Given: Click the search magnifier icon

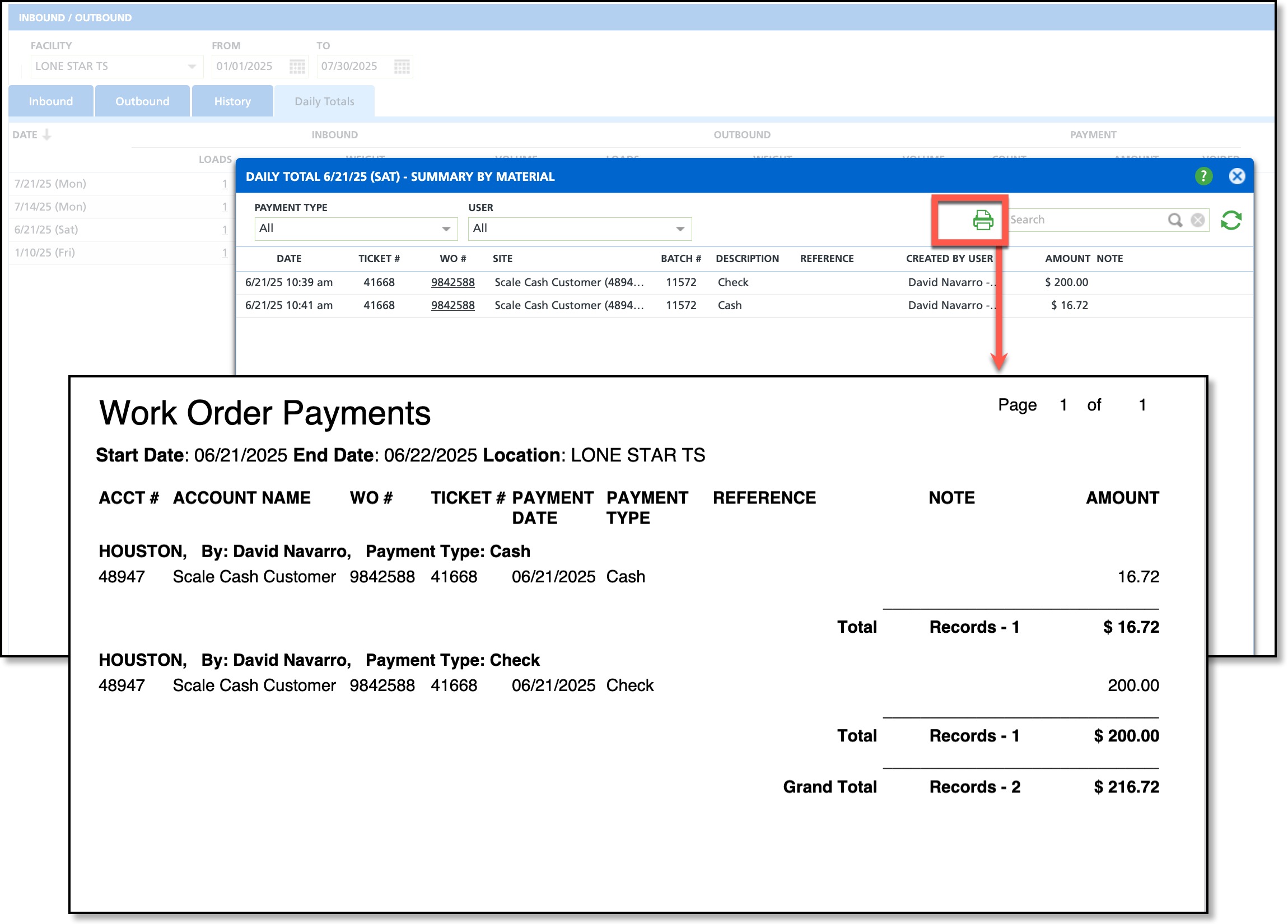Looking at the screenshot, I should click(1174, 220).
